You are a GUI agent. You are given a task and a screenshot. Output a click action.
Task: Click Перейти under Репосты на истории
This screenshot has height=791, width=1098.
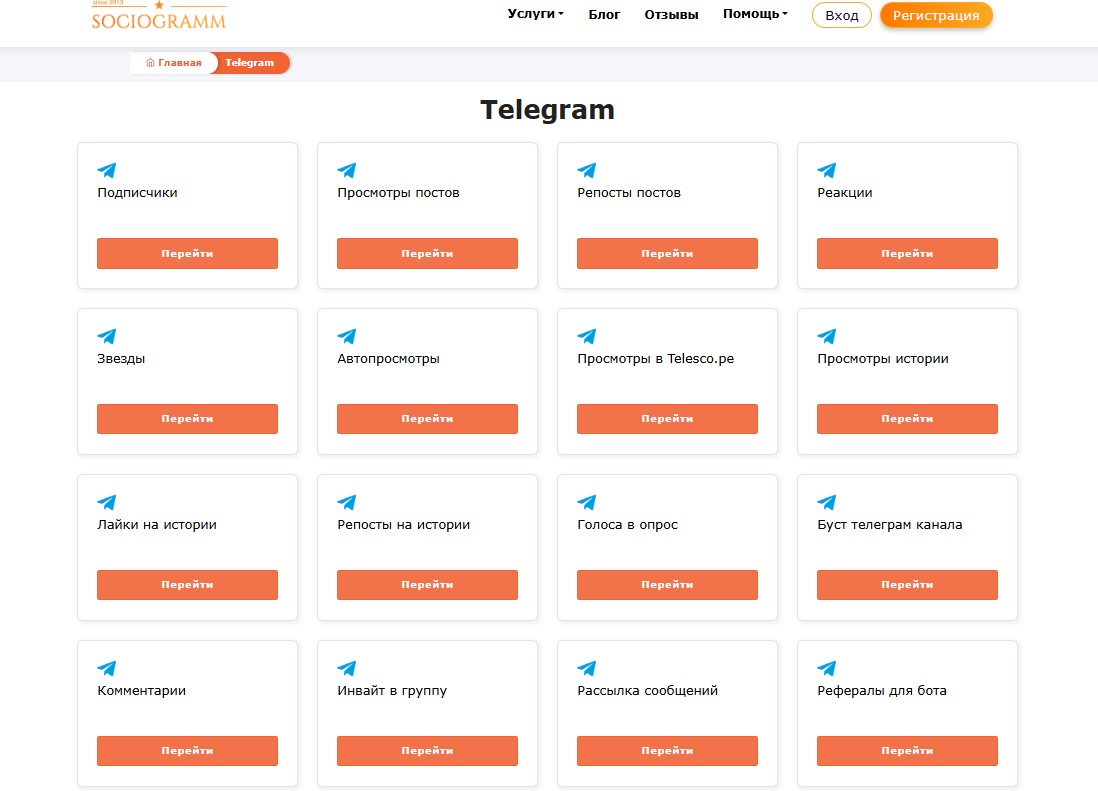[427, 584]
